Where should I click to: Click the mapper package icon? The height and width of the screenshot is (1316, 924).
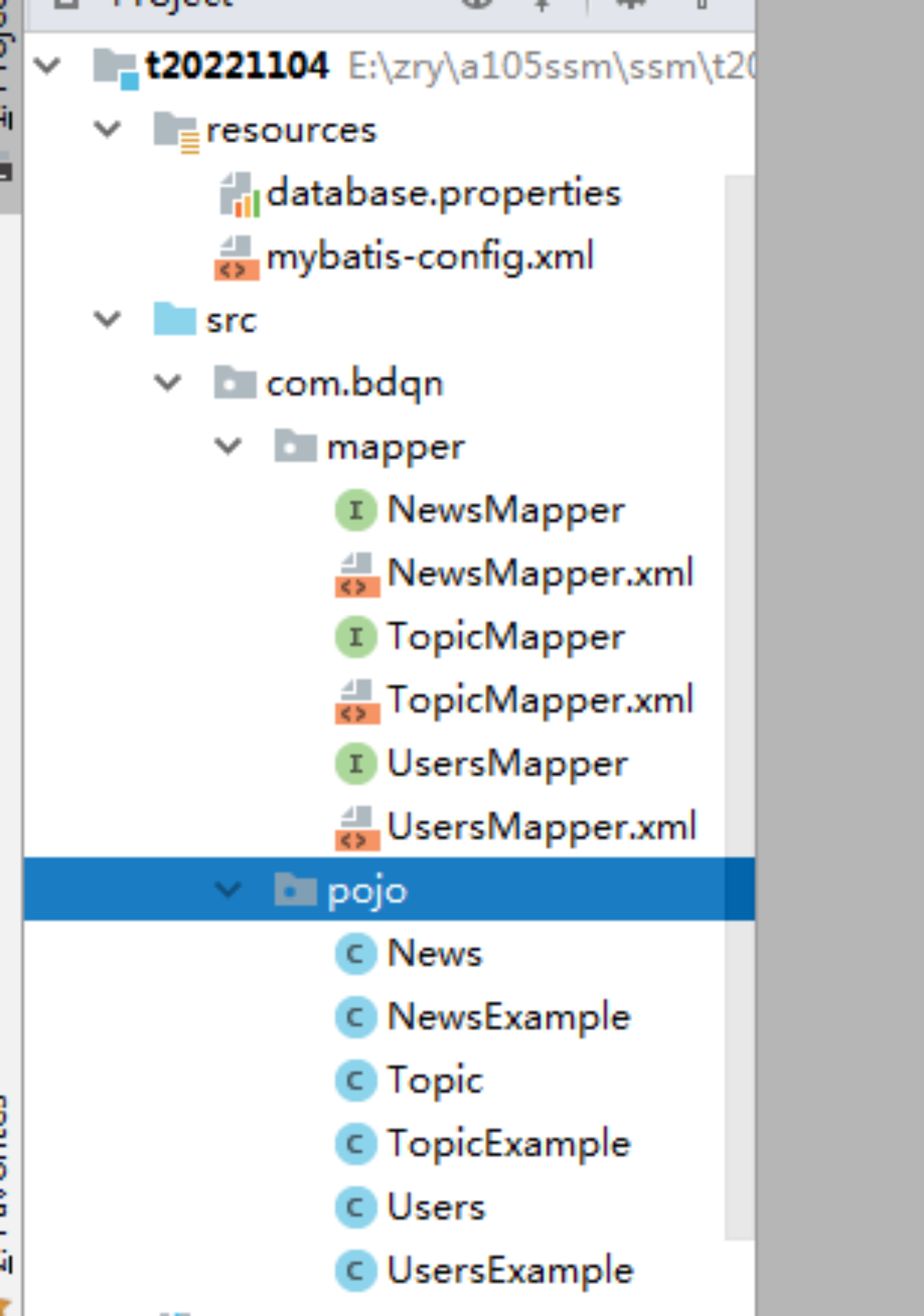[x=295, y=445]
